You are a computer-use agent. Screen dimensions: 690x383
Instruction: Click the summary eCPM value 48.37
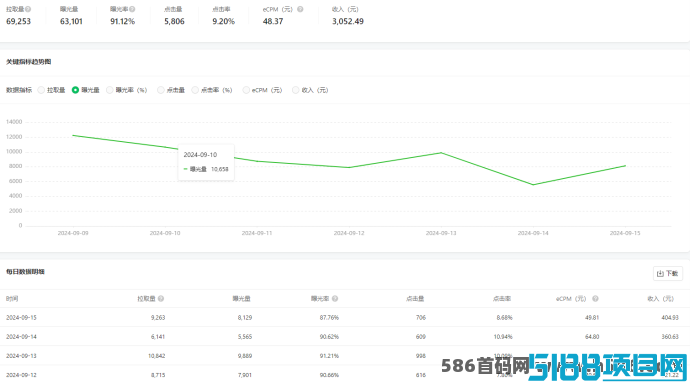[273, 21]
